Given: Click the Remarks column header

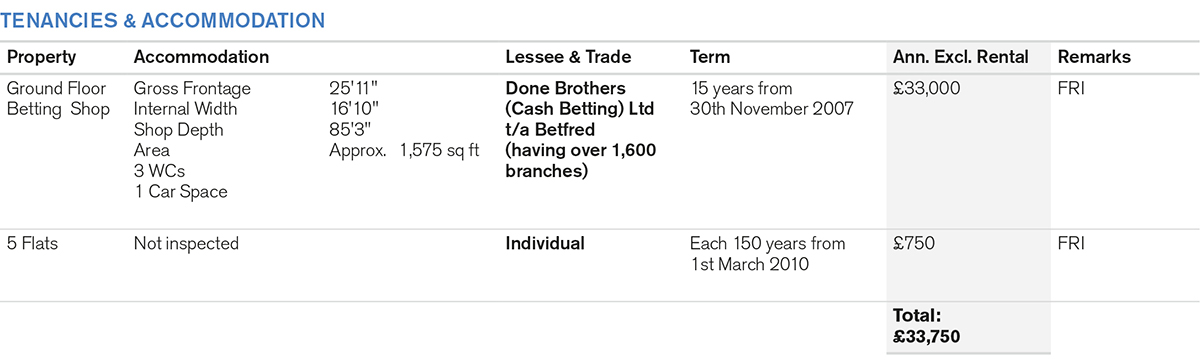Looking at the screenshot, I should (x=1094, y=57).
